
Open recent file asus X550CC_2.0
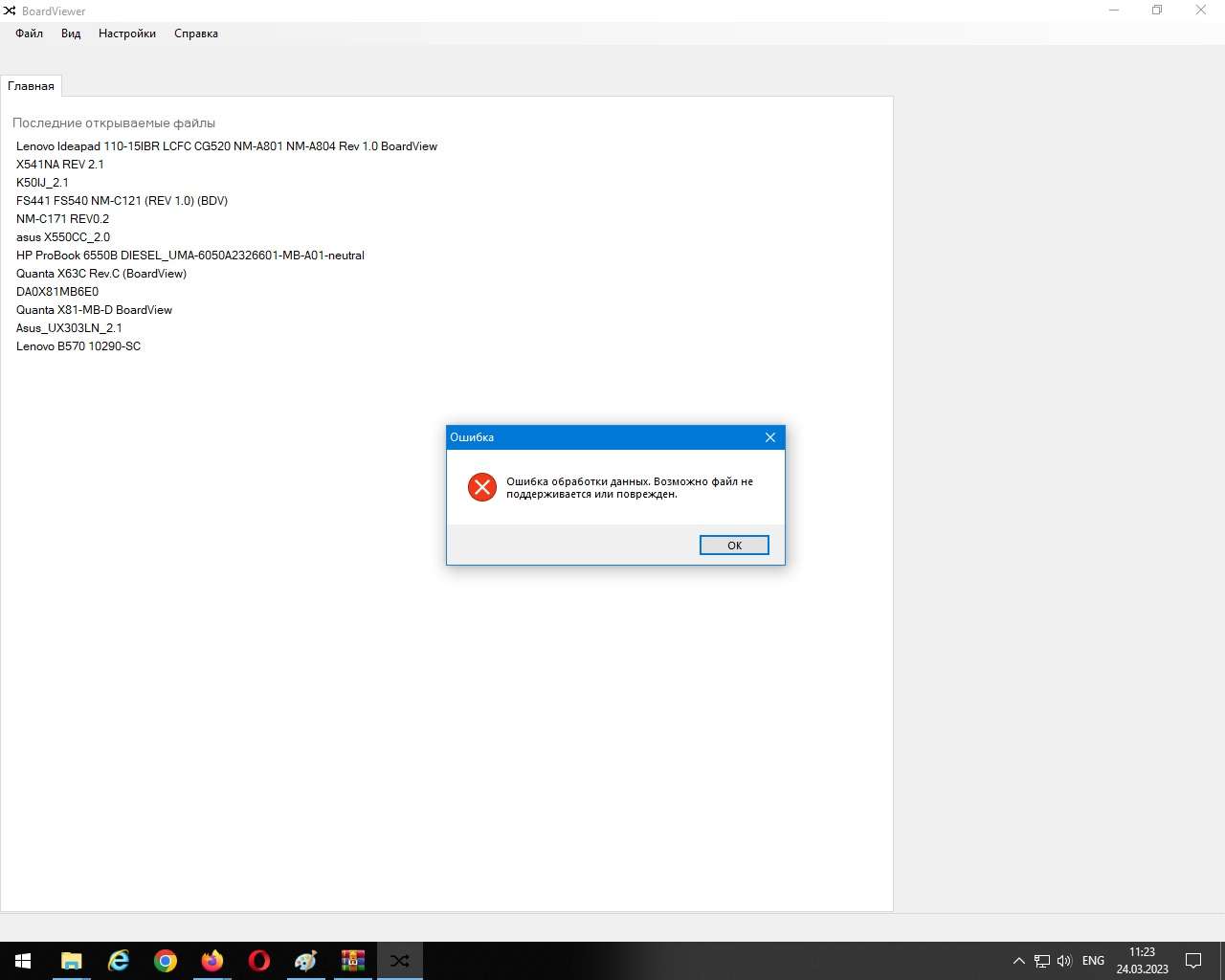[x=63, y=237]
